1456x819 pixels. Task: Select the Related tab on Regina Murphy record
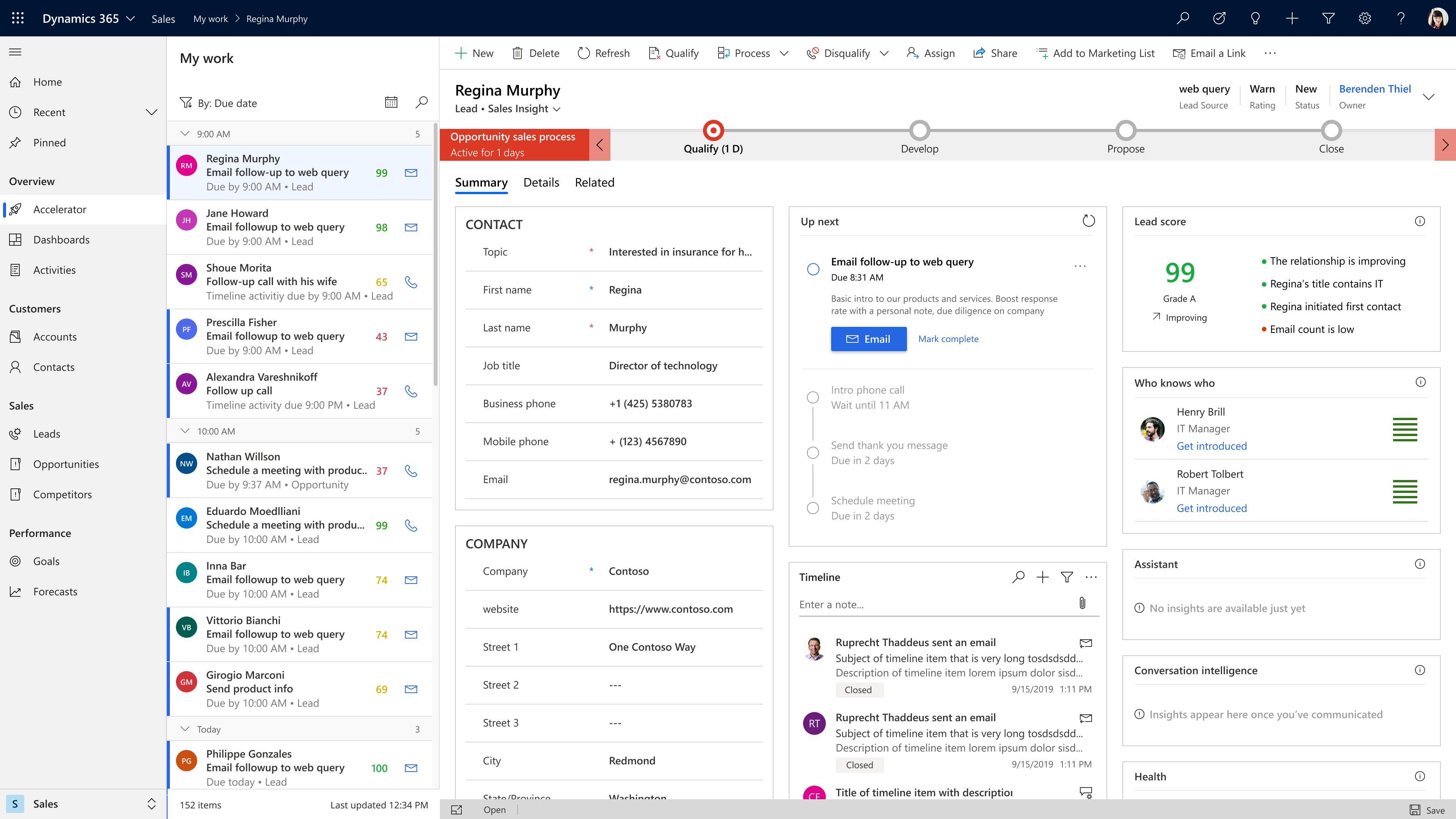[594, 182]
